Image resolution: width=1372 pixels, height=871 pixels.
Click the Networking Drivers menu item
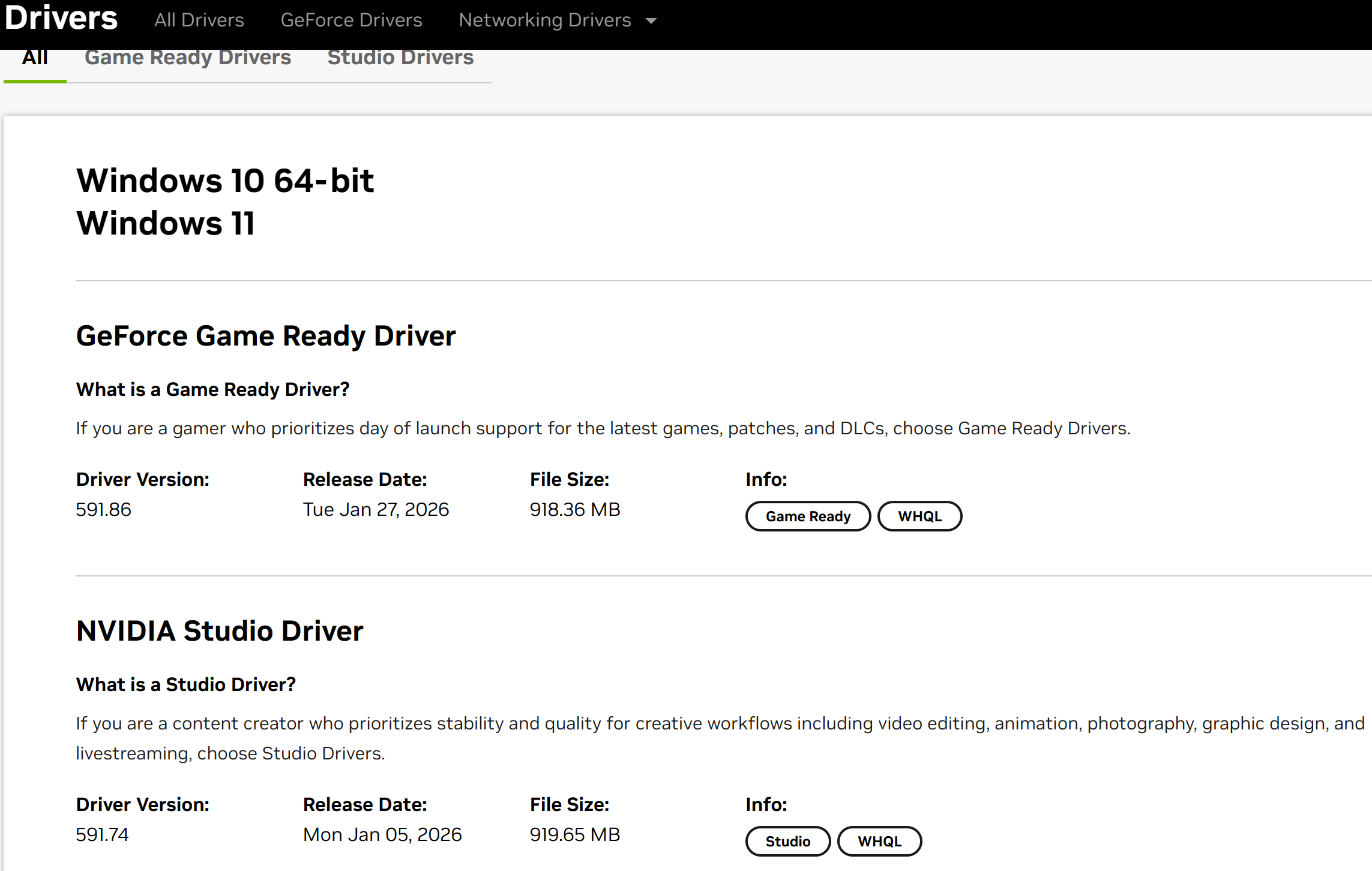pos(544,20)
